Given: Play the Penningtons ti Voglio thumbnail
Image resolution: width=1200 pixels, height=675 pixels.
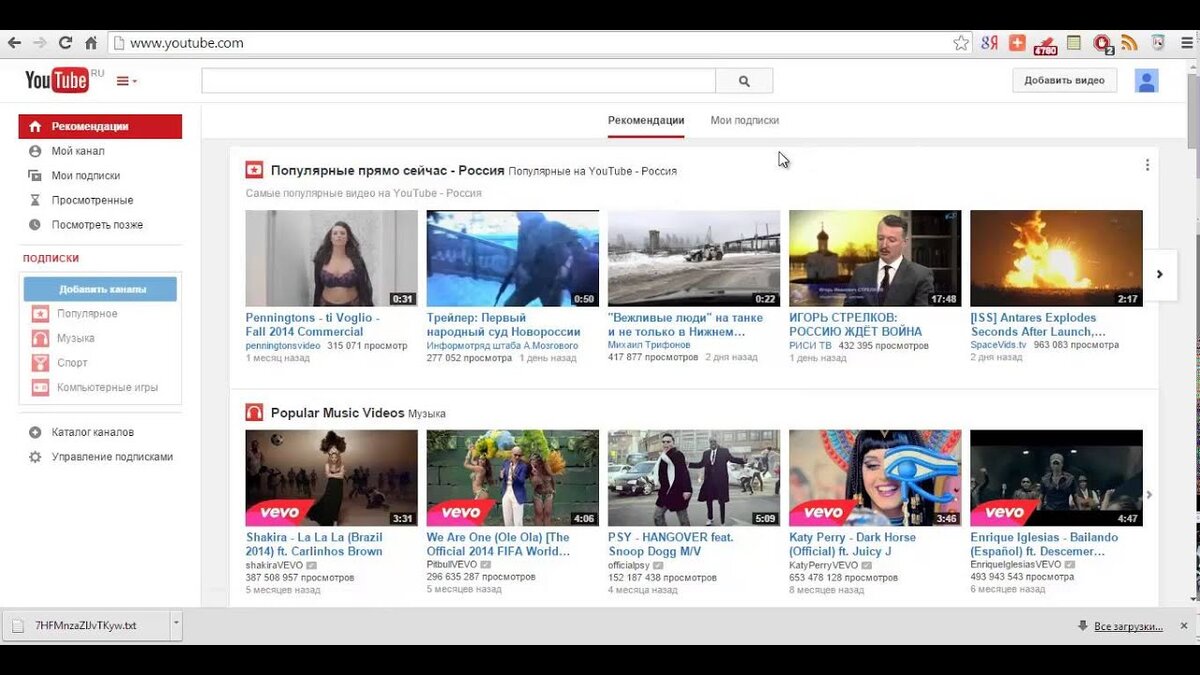Looking at the screenshot, I should [x=331, y=258].
